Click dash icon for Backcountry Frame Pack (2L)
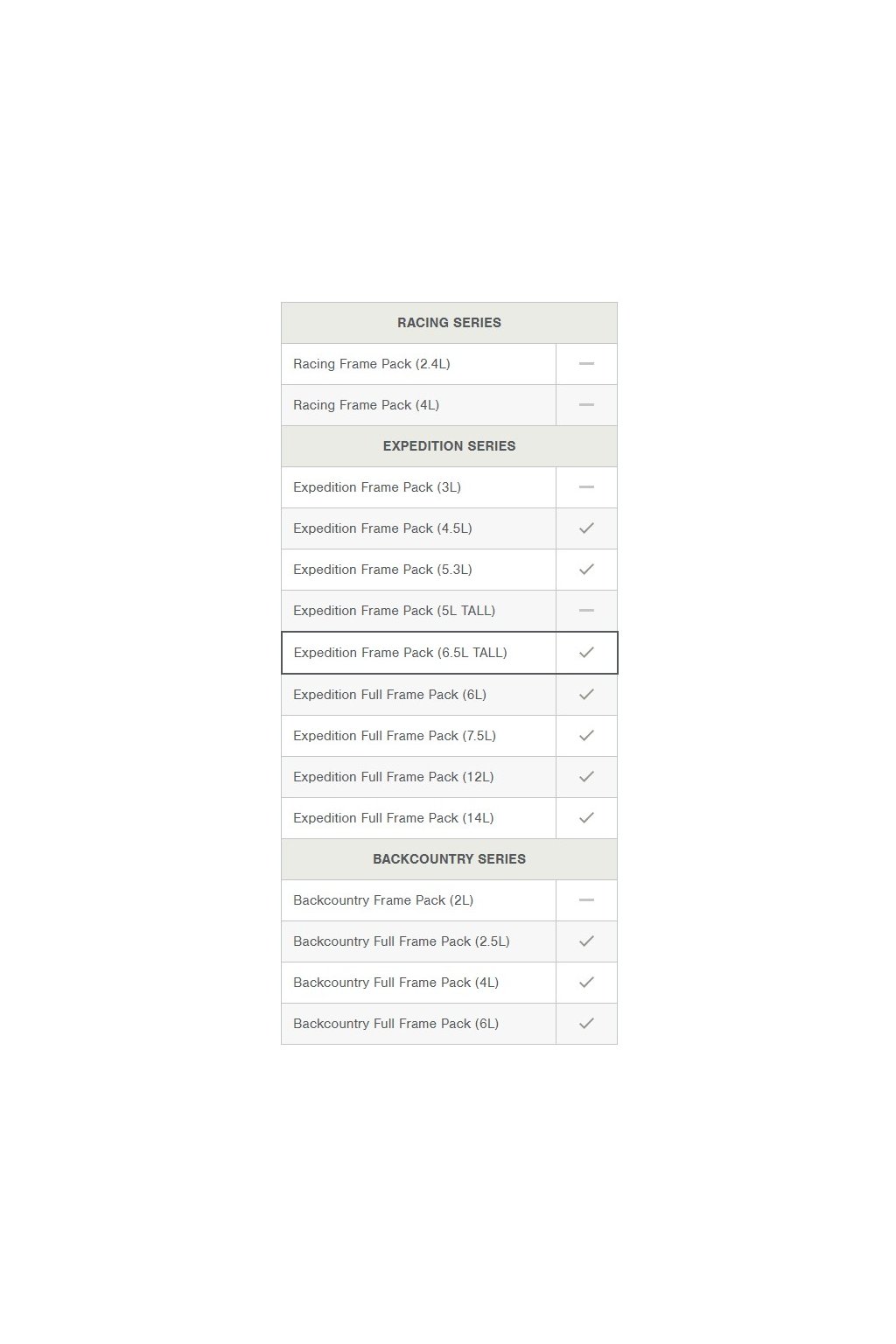The image size is (896, 1344). click(586, 899)
